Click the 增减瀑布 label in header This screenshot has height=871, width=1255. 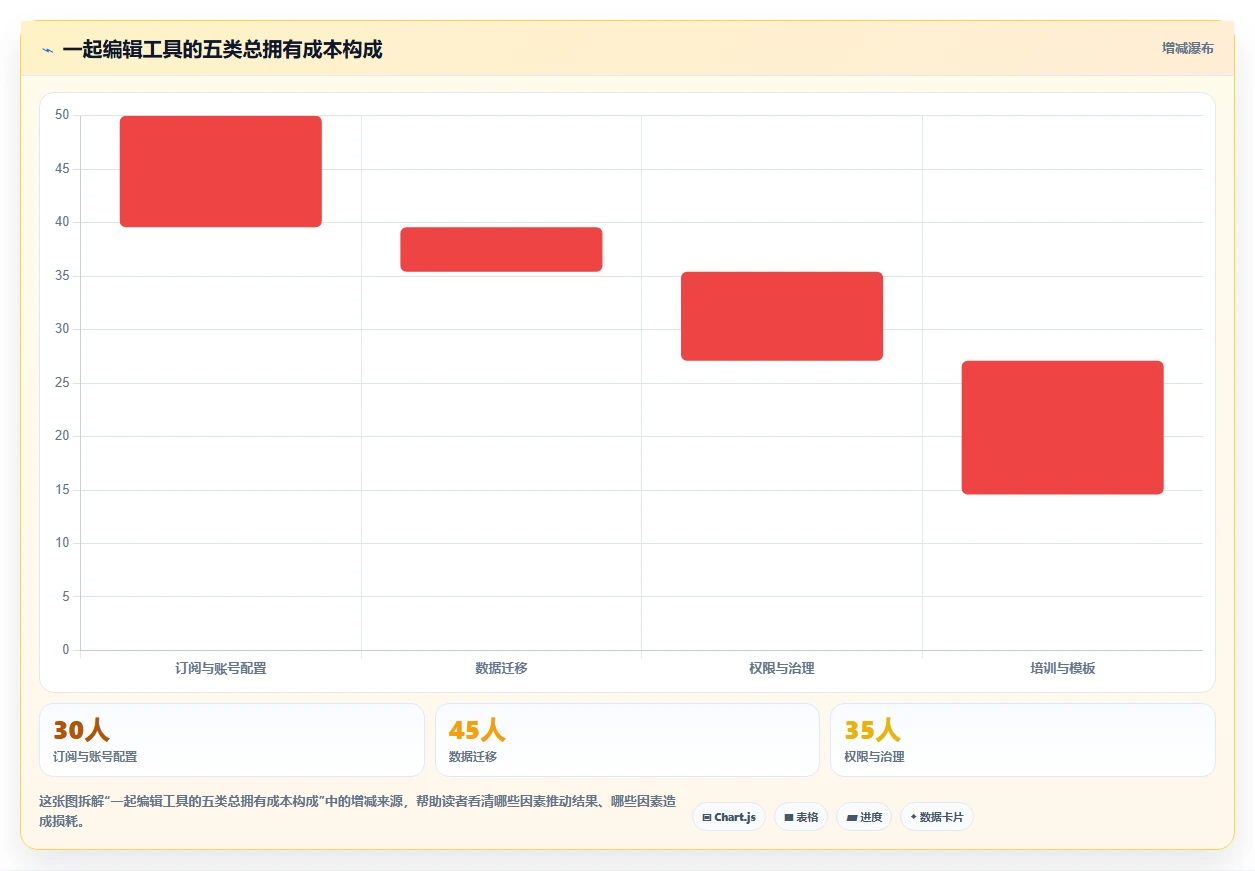pyautogui.click(x=1187, y=48)
